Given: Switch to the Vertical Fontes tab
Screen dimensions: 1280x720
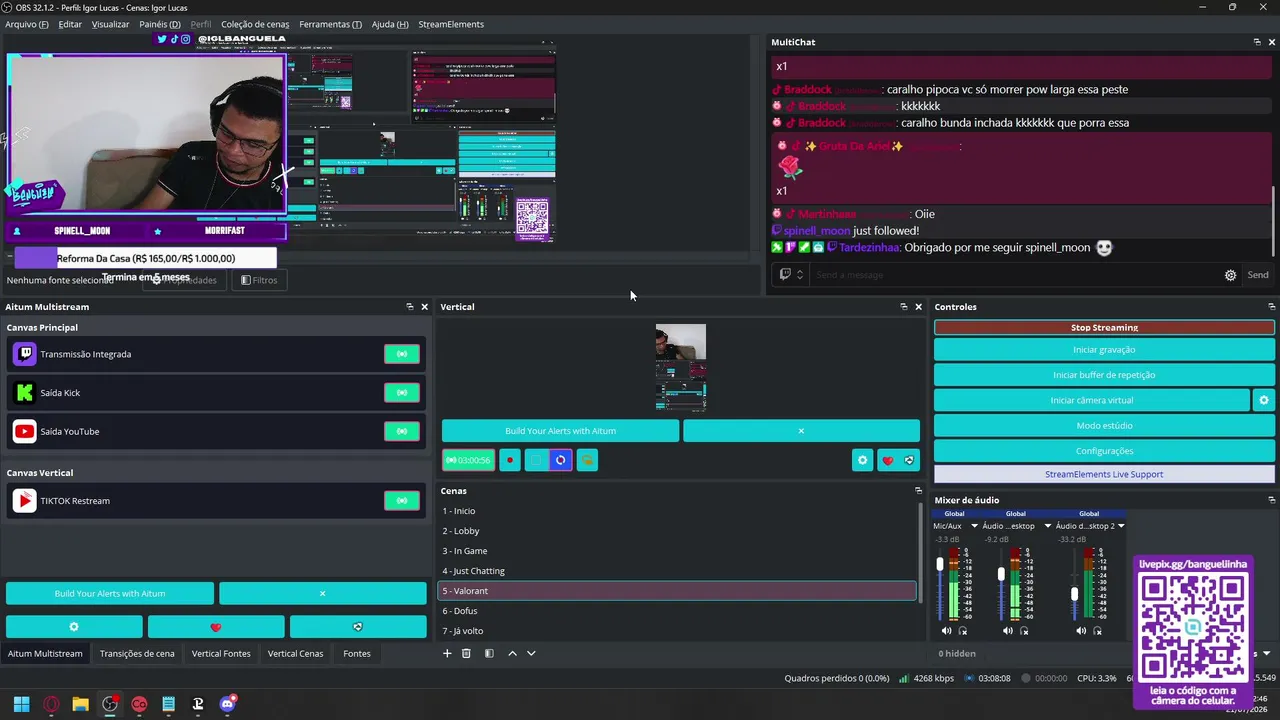Looking at the screenshot, I should [x=221, y=654].
